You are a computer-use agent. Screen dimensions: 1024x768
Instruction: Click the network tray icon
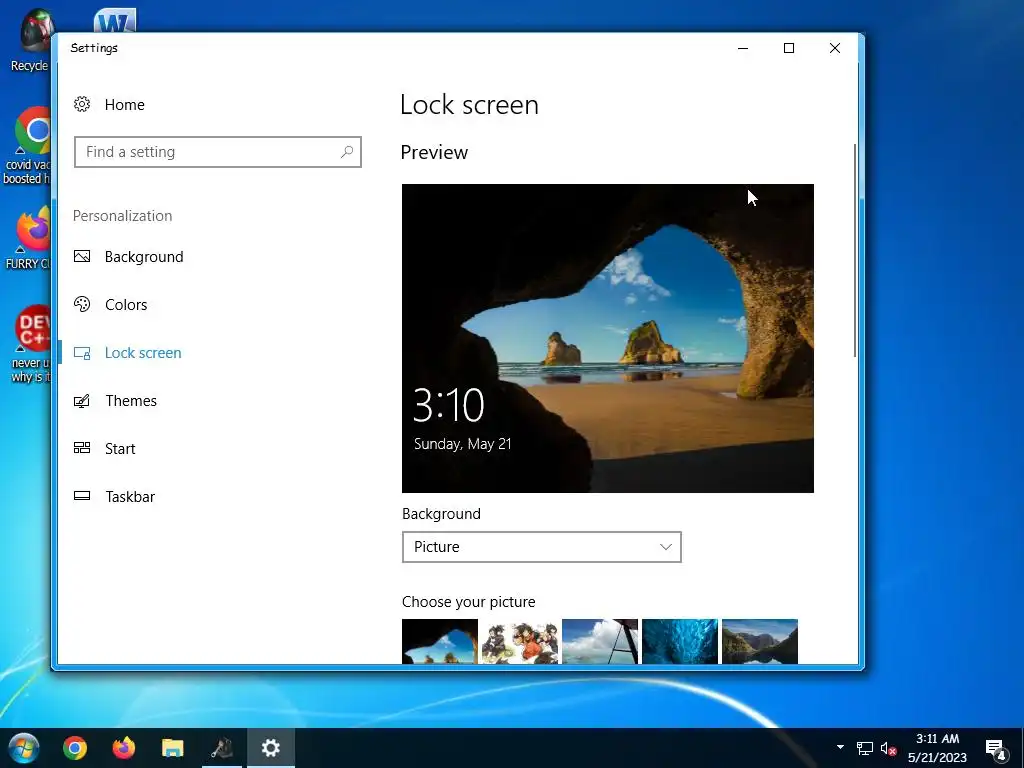[865, 748]
